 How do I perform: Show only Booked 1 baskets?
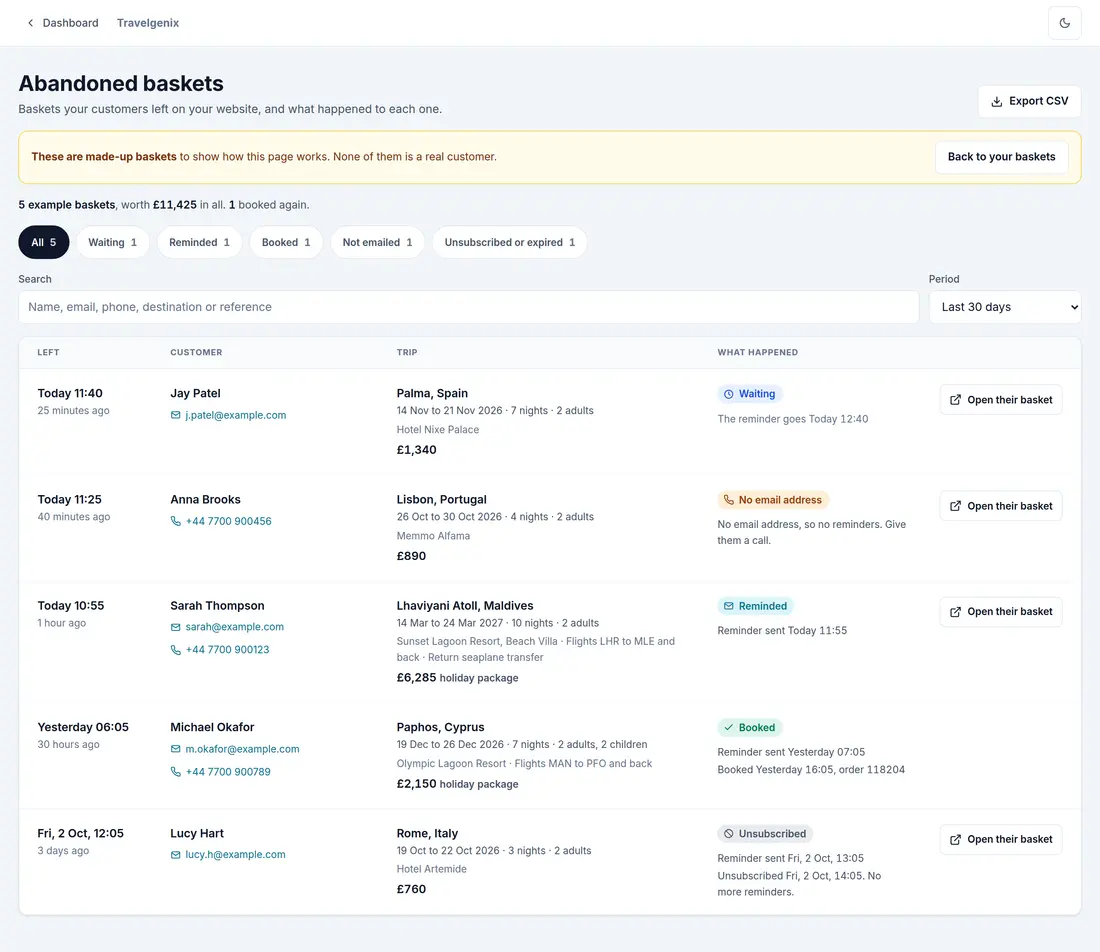click(286, 243)
